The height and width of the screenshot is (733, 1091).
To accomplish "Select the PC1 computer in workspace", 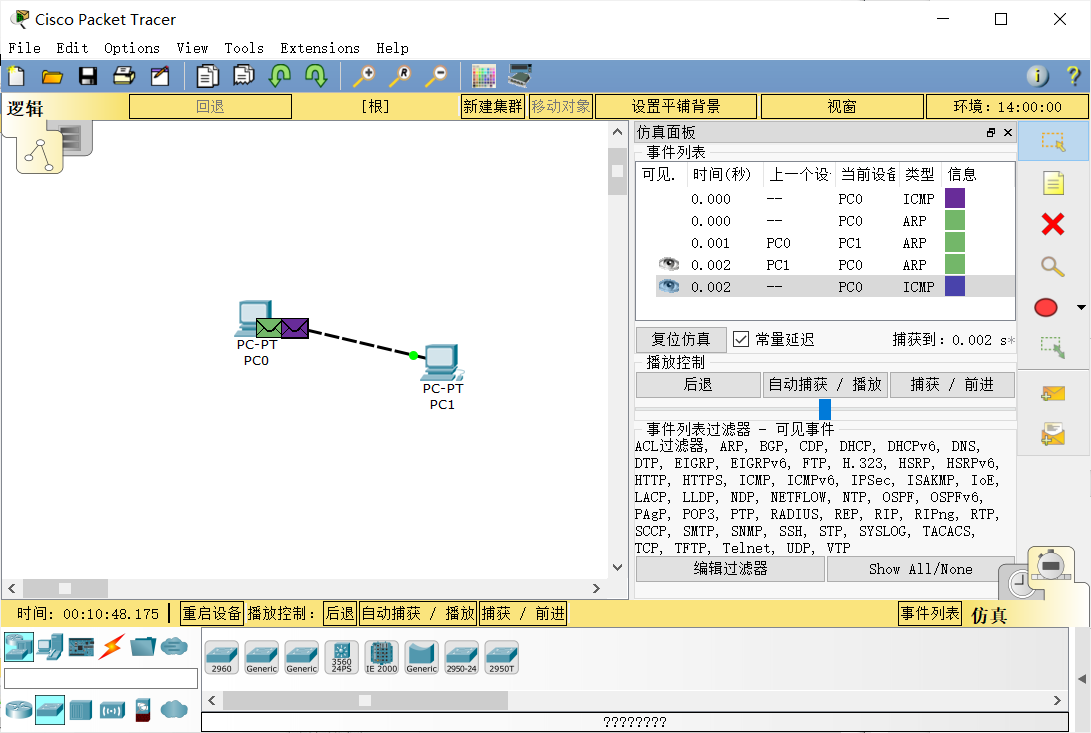I will tap(443, 363).
